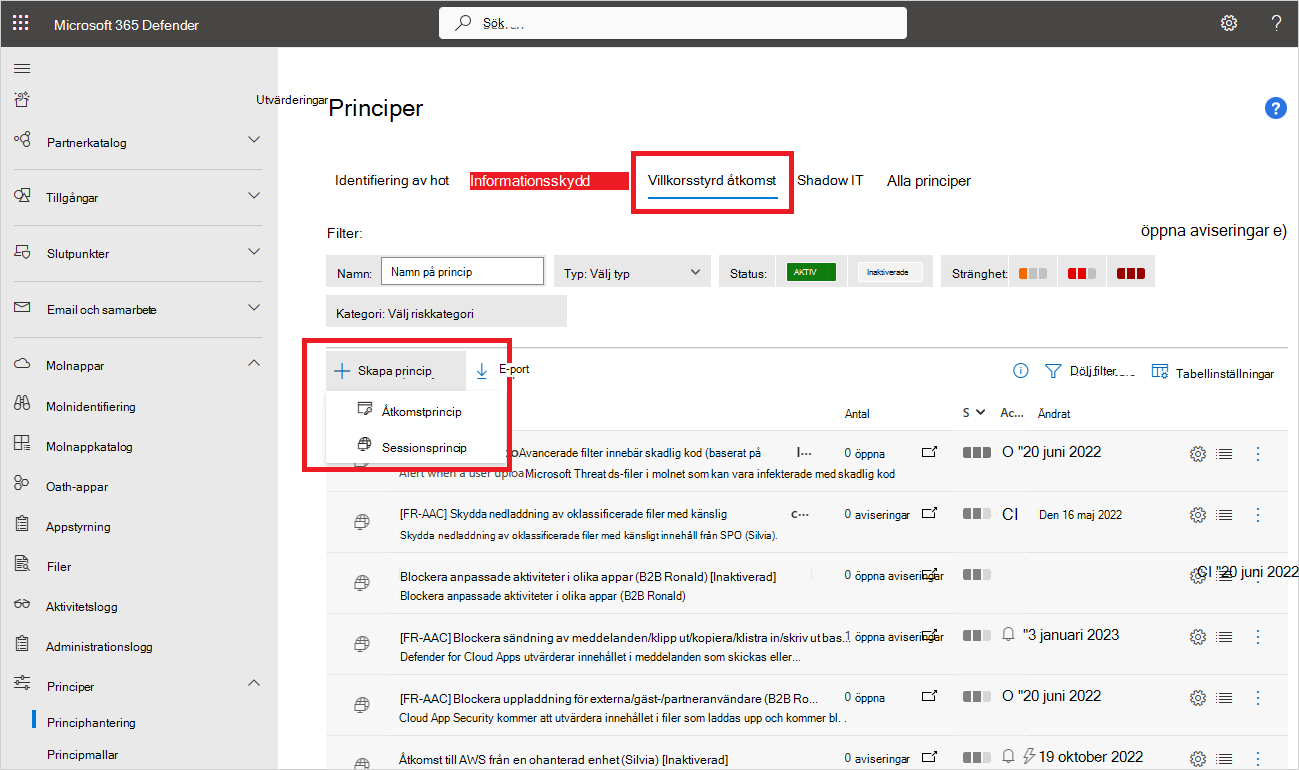Screen dimensions: 1299x770
Task: Open the settings gear in top bar
Action: (x=1229, y=23)
